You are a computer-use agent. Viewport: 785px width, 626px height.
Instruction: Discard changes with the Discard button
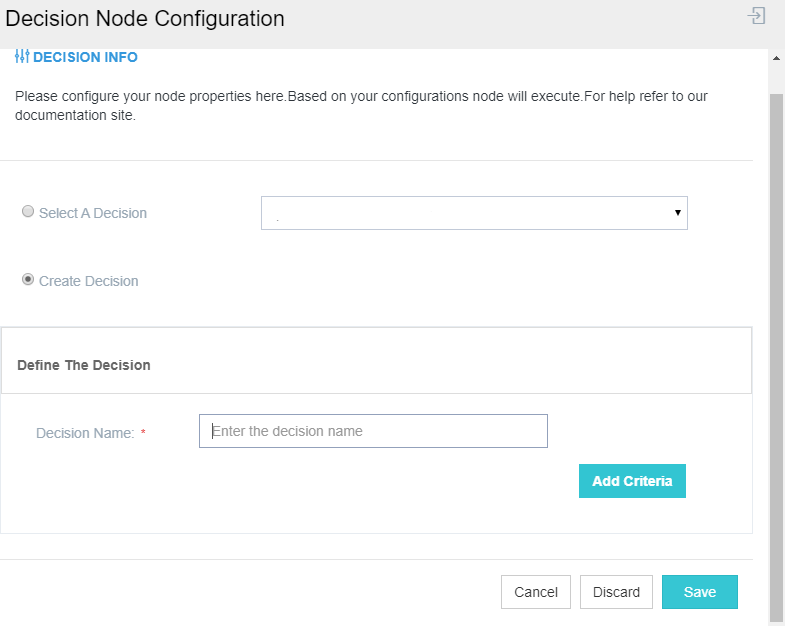click(616, 592)
